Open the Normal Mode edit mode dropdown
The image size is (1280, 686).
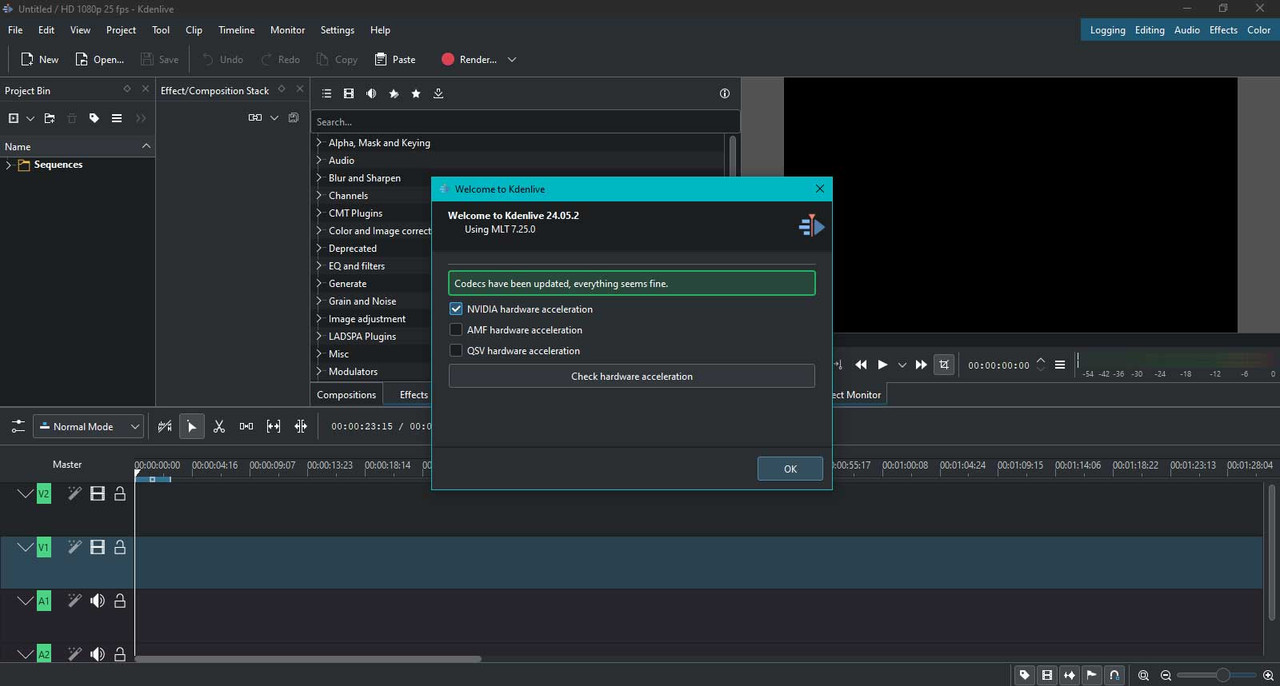tap(89, 426)
